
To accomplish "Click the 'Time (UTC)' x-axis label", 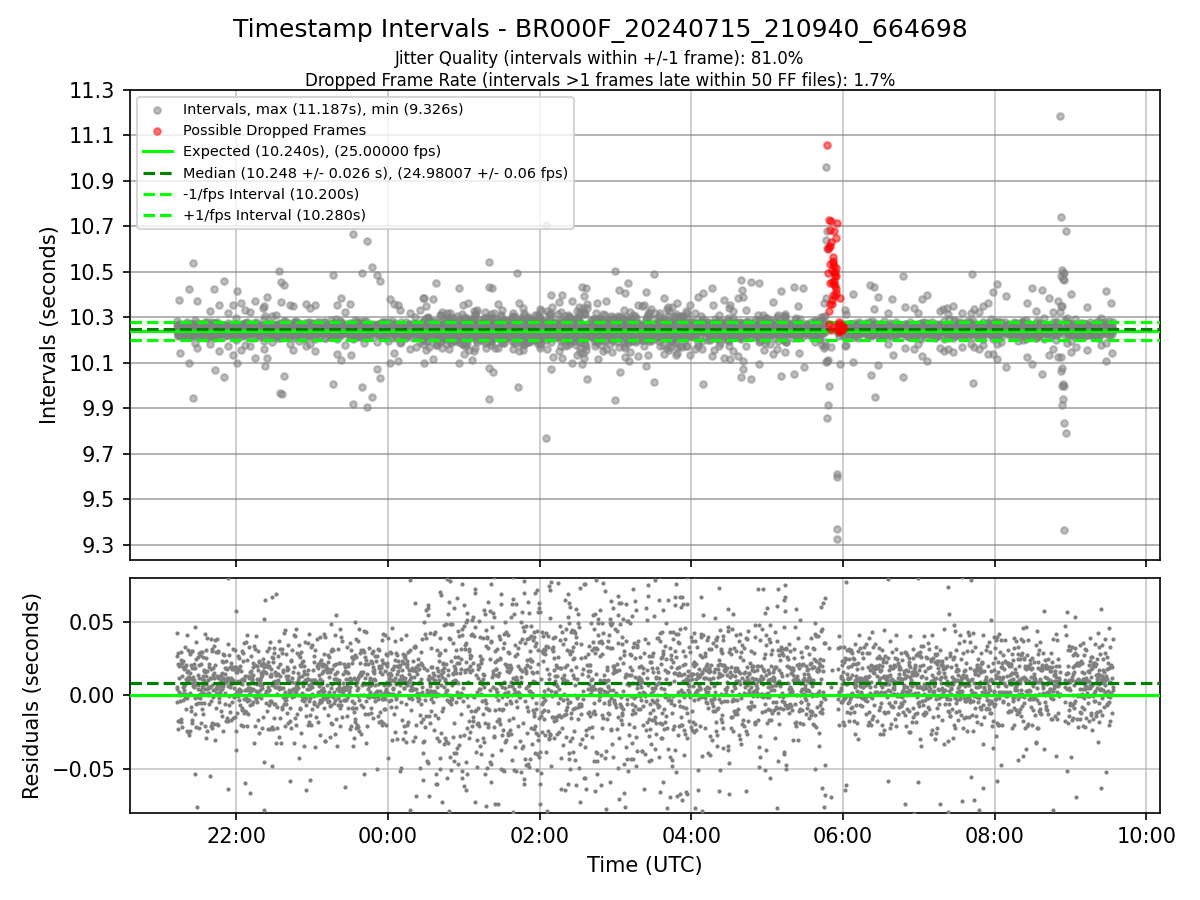I will (x=644, y=864).
